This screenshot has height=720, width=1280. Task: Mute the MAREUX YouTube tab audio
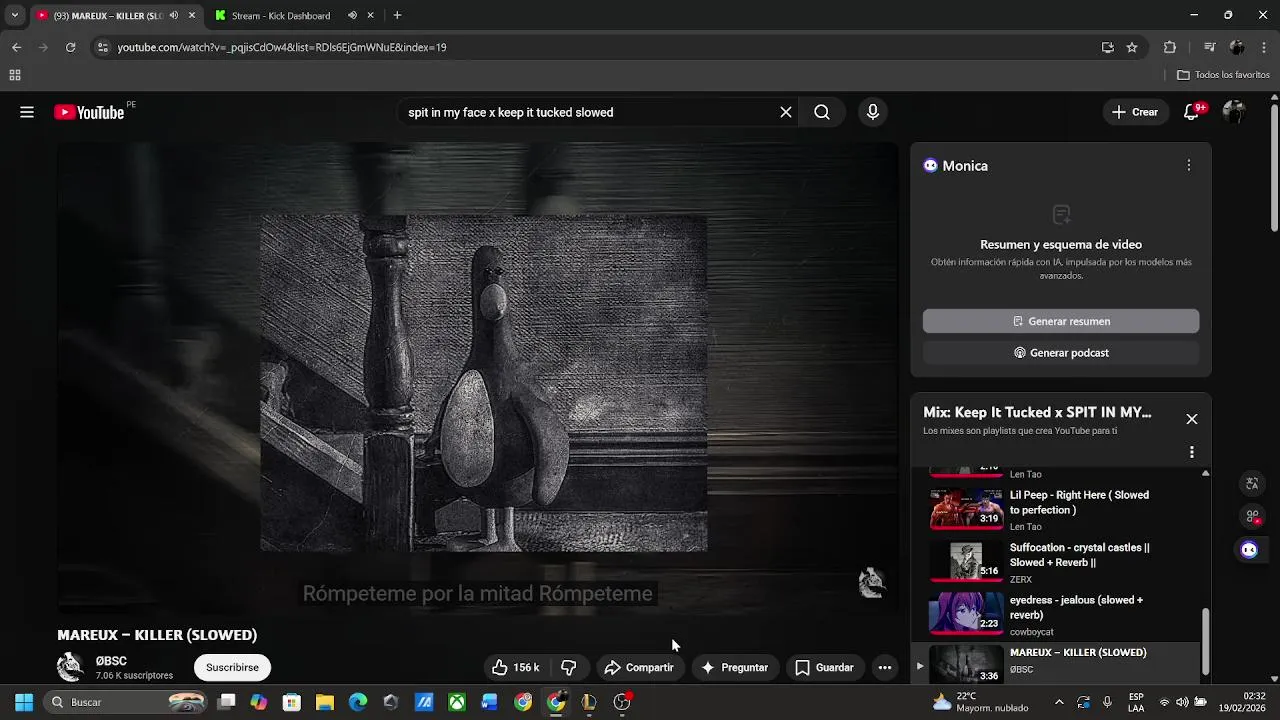coord(174,15)
